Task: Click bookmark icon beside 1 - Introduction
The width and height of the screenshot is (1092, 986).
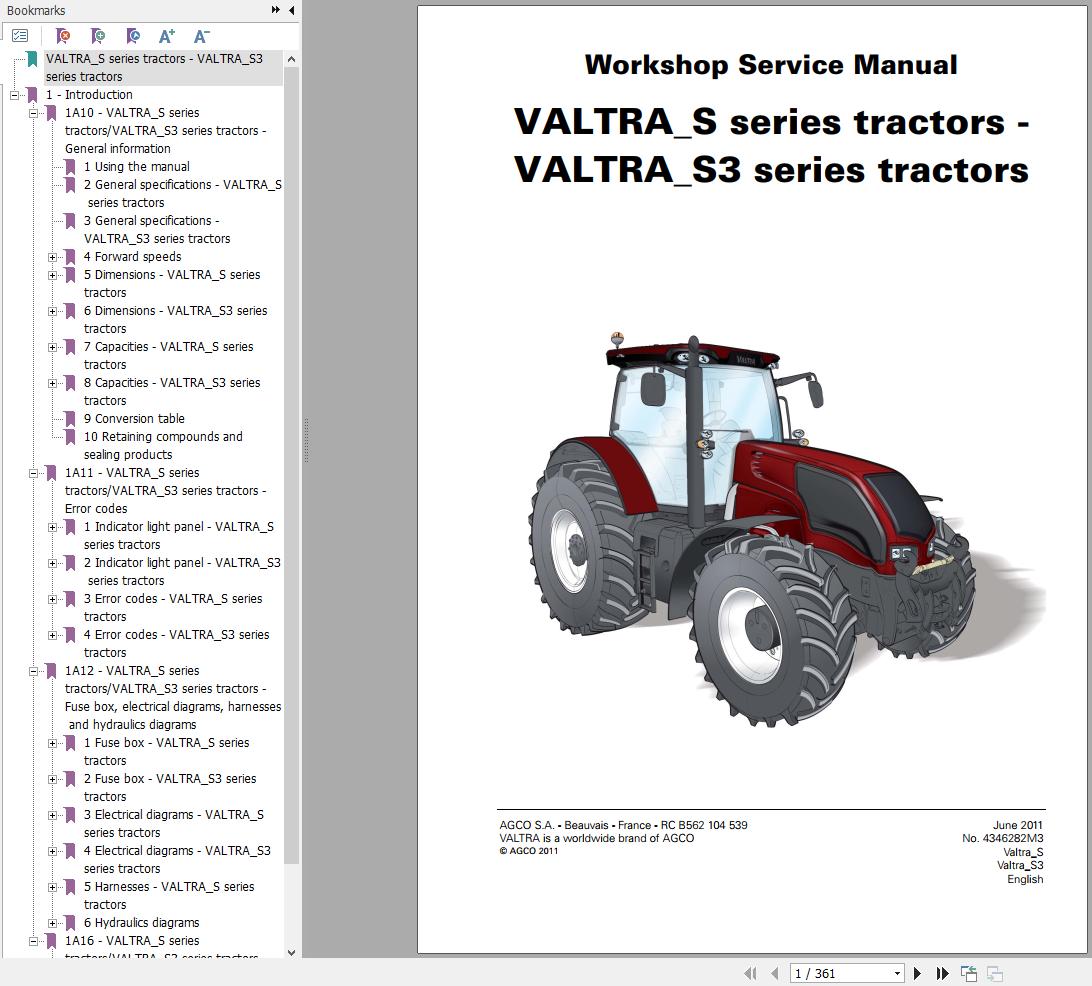Action: click(32, 95)
